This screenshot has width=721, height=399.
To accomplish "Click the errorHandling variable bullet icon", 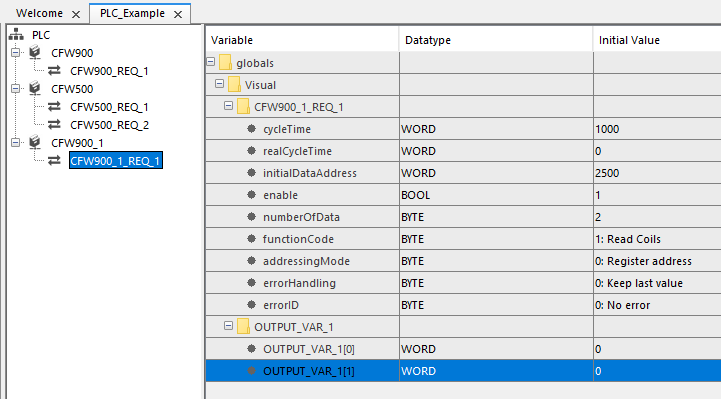I will 252,283.
